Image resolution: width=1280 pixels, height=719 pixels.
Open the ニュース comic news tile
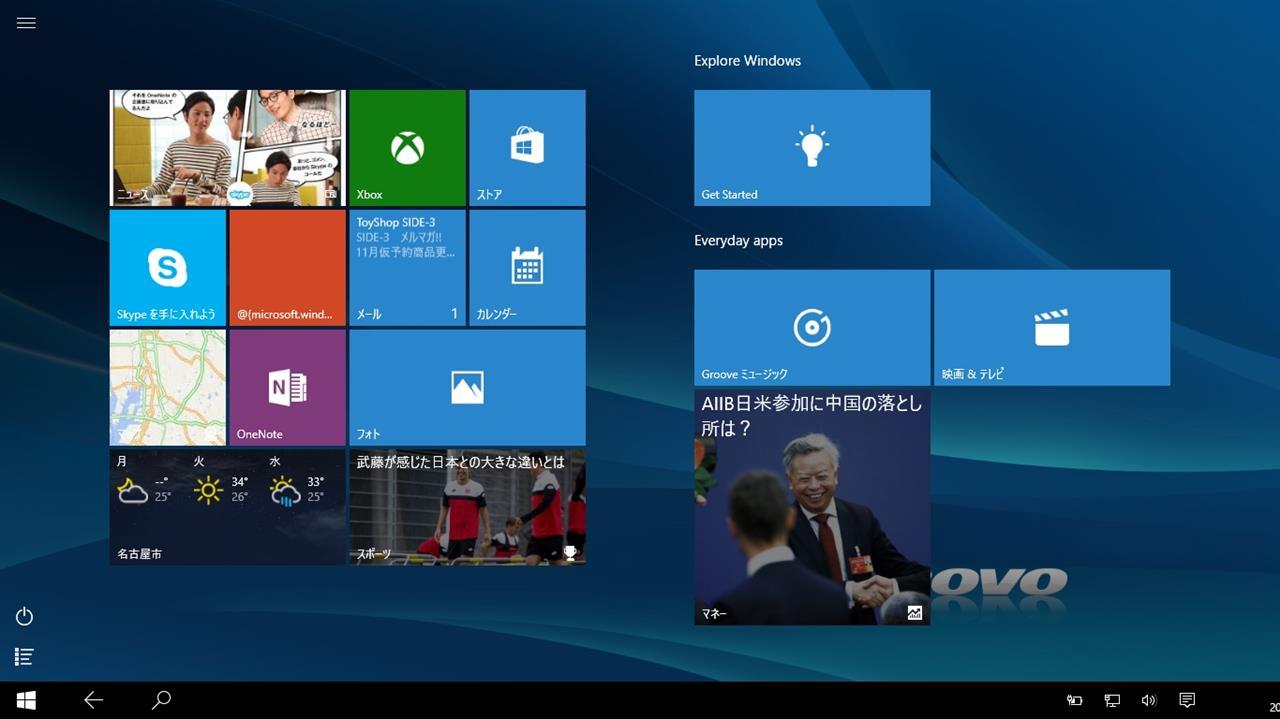[227, 148]
